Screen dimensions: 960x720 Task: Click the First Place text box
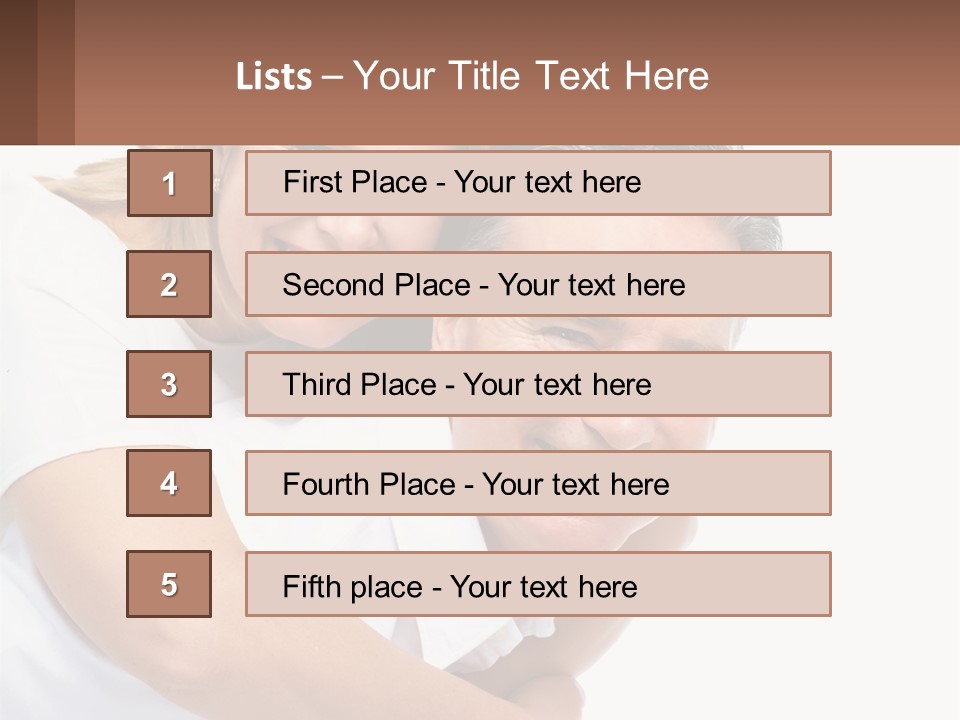click(x=538, y=183)
